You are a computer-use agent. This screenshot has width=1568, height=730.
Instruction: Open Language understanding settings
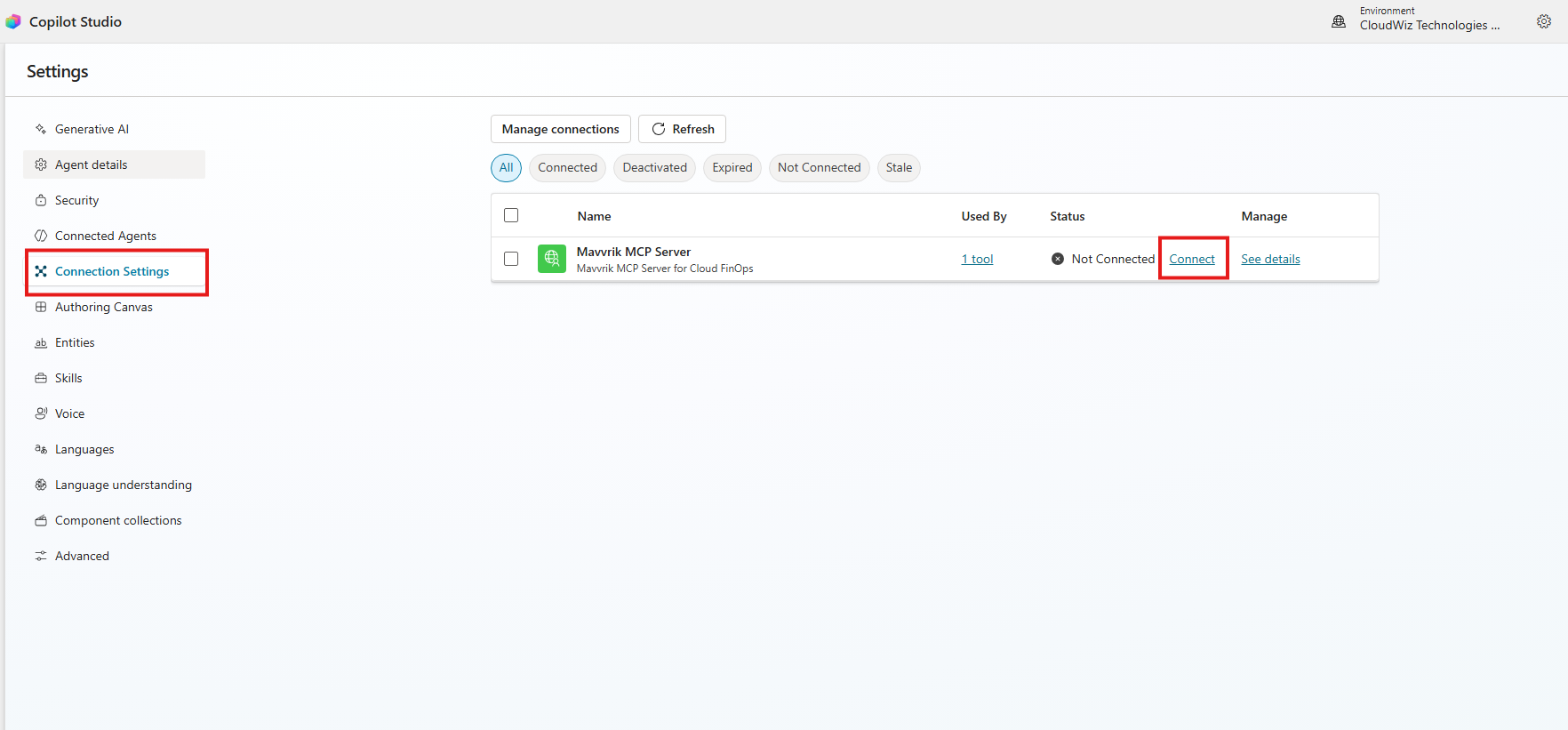click(114, 485)
